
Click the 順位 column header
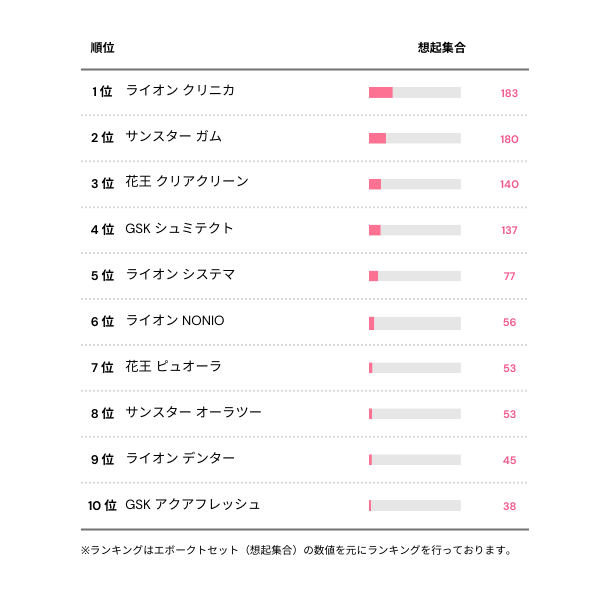[x=102, y=48]
